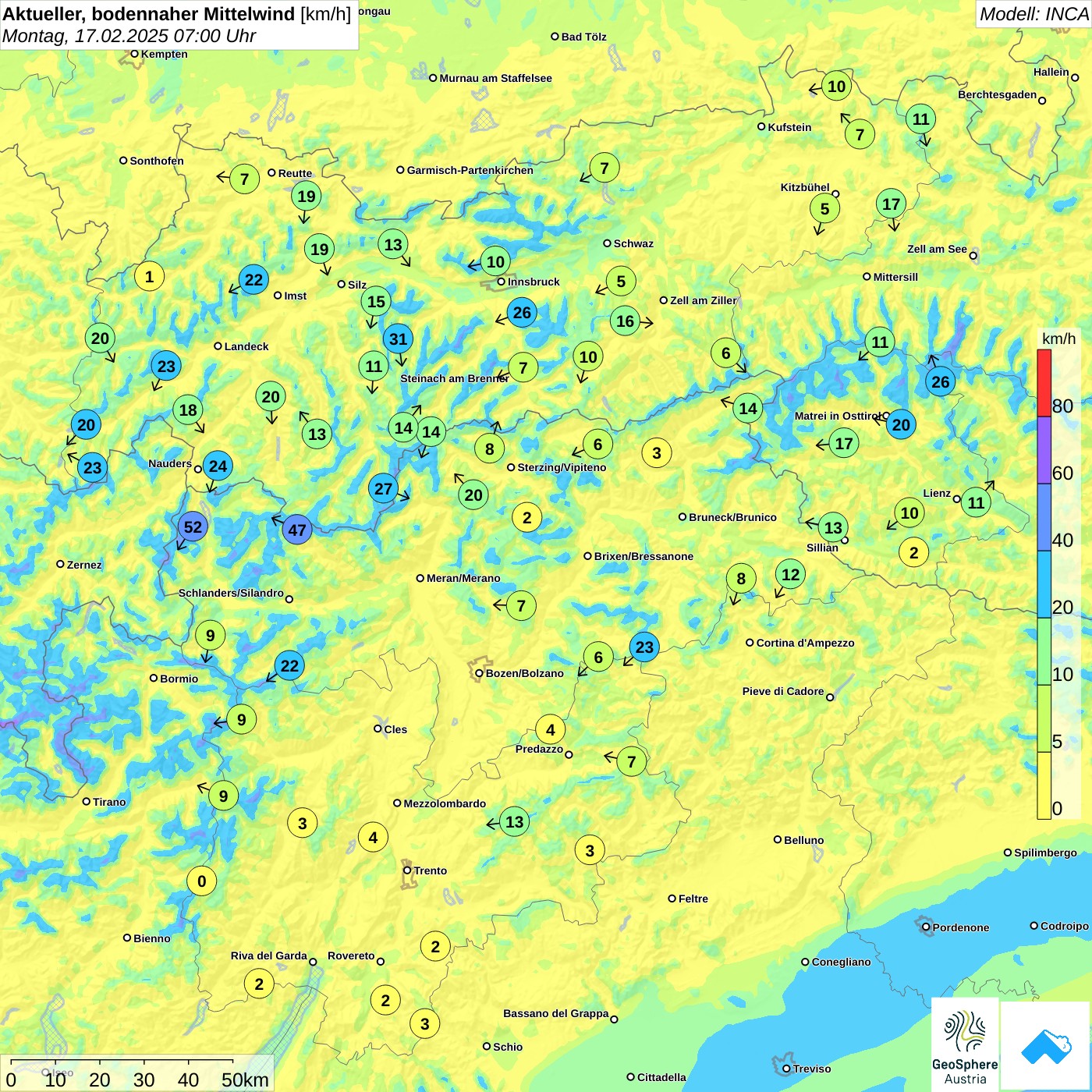Screen dimensions: 1092x1092
Task: Open the GeoSphere Austria logo
Action: (x=965, y=1043)
